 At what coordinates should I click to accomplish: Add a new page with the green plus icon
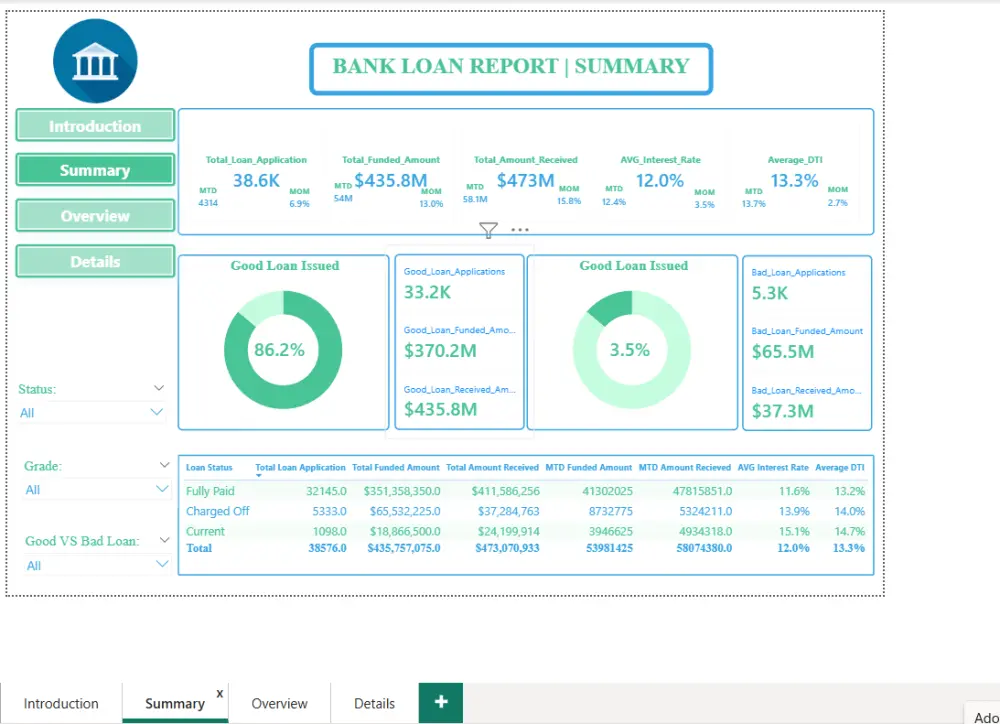[x=440, y=703]
